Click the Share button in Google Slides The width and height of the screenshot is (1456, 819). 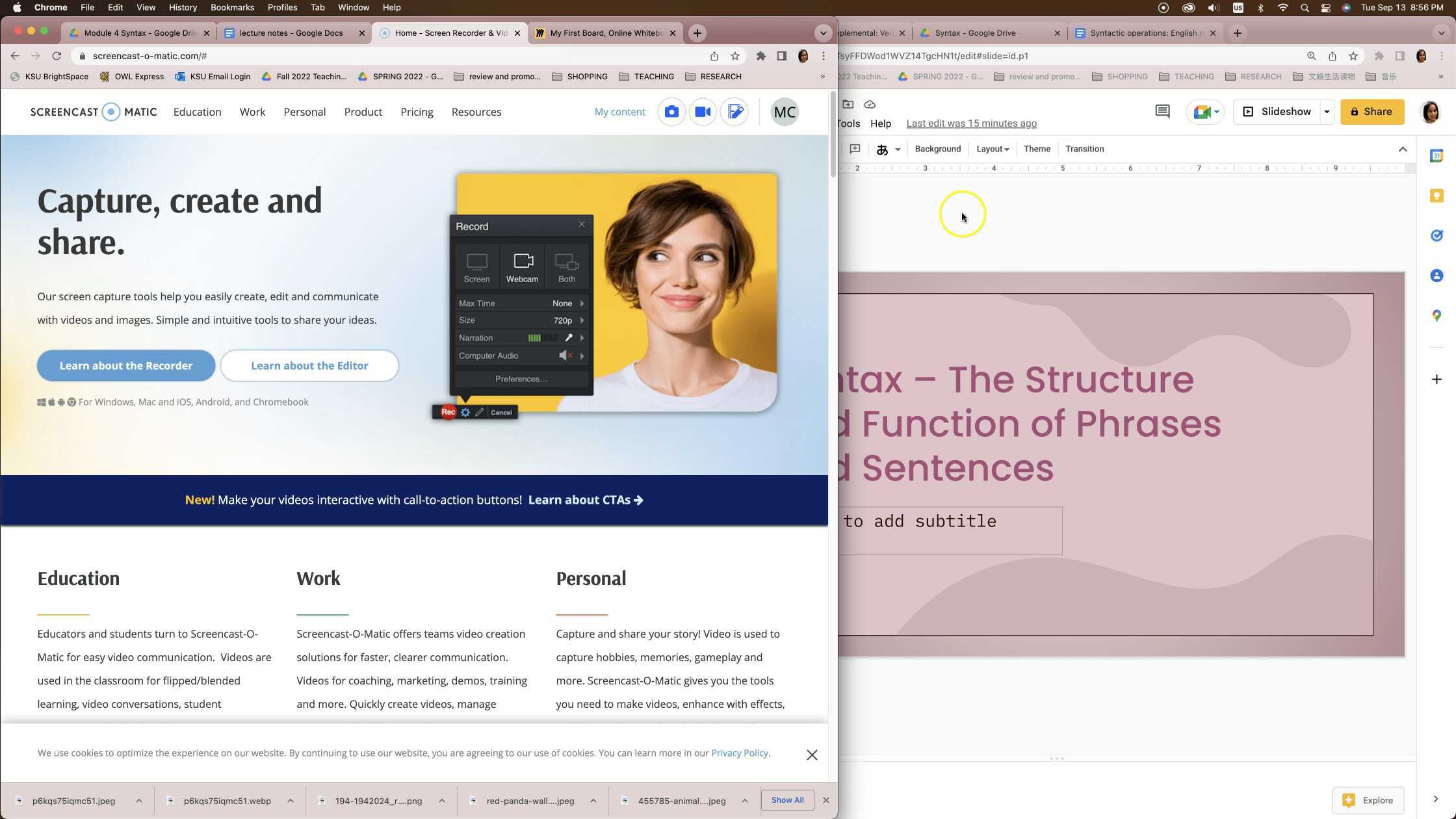[1371, 111]
